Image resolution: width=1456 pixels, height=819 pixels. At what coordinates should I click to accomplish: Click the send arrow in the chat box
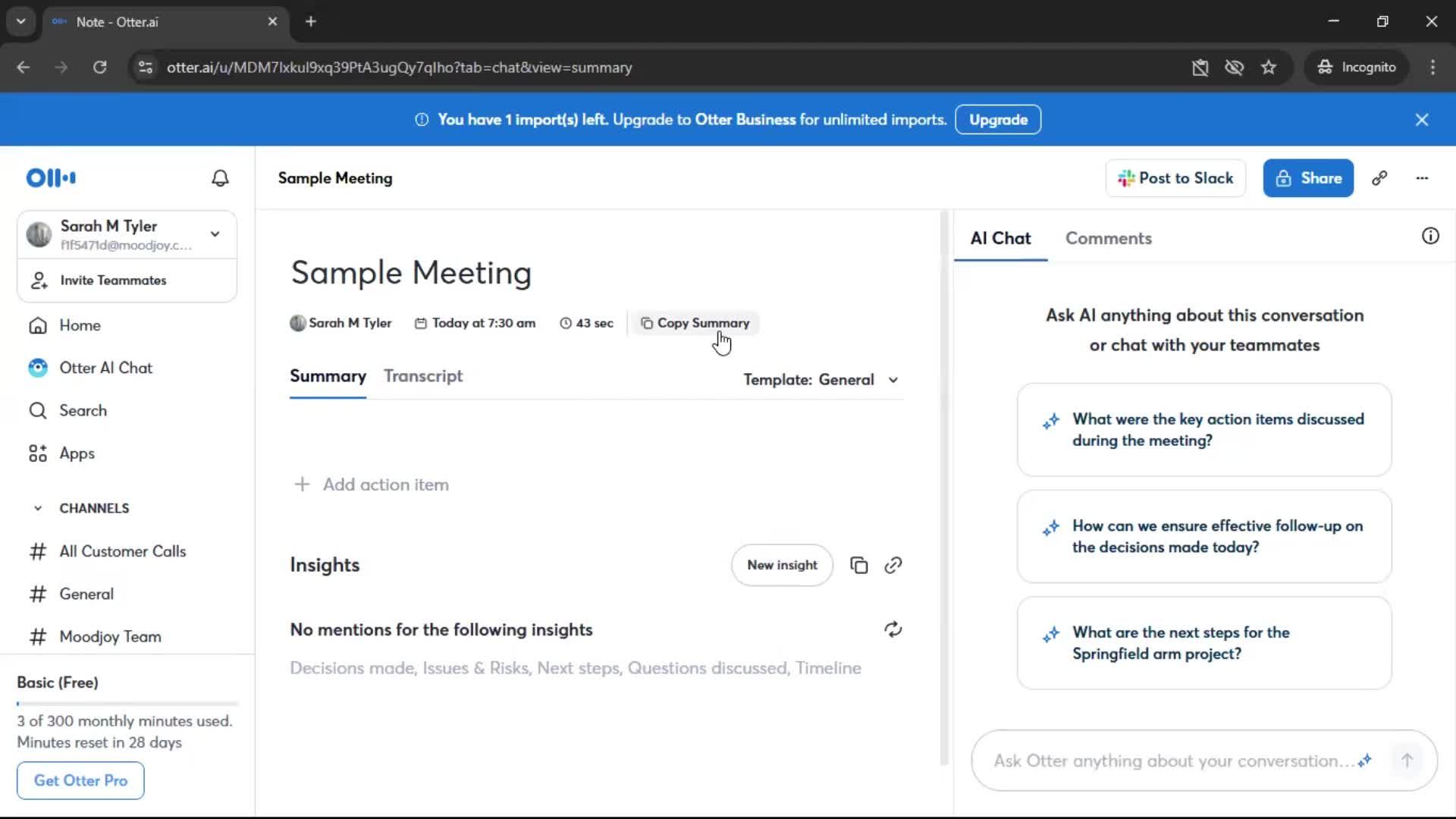tap(1407, 761)
